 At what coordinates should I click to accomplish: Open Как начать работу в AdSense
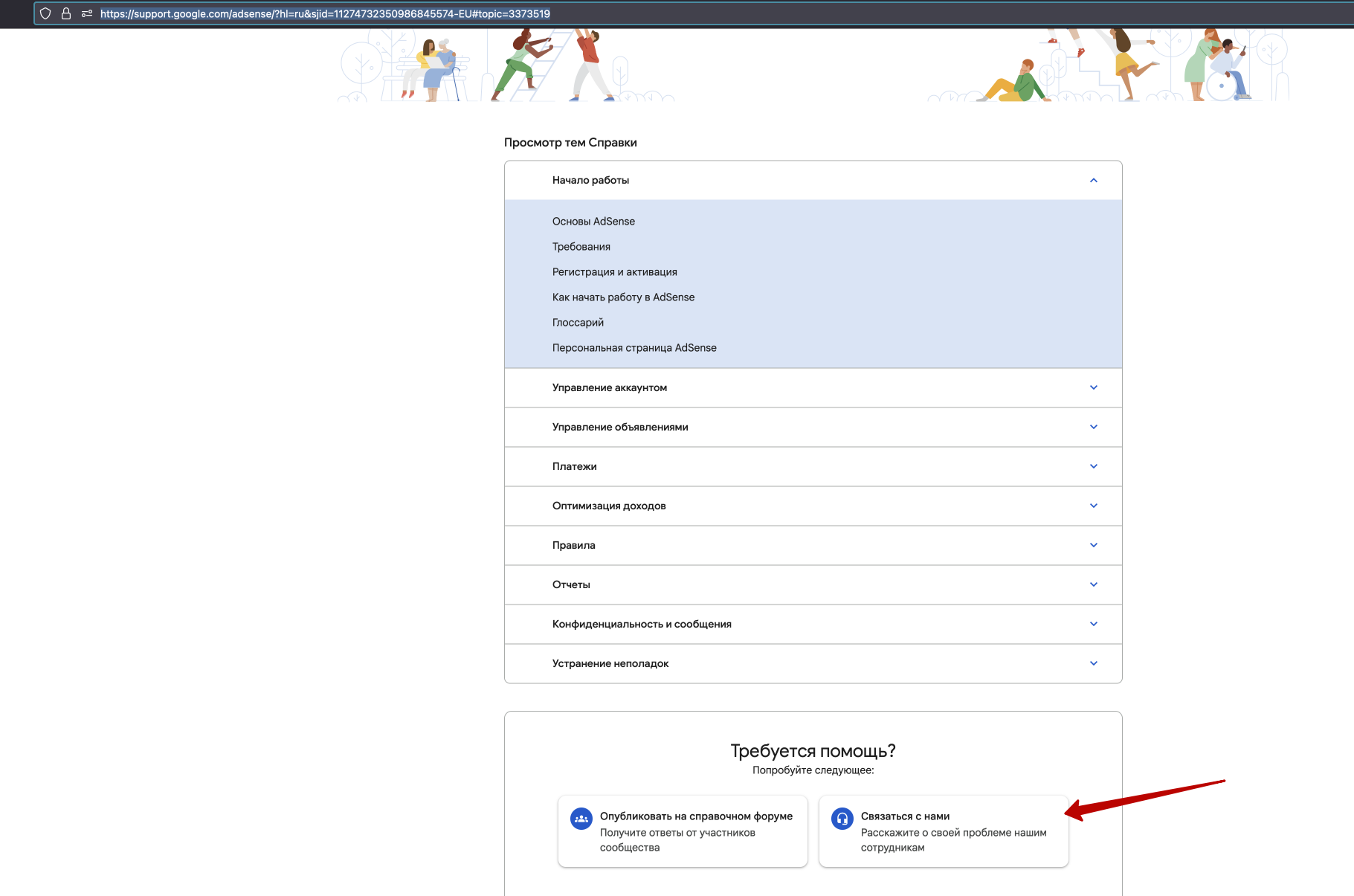tap(623, 297)
